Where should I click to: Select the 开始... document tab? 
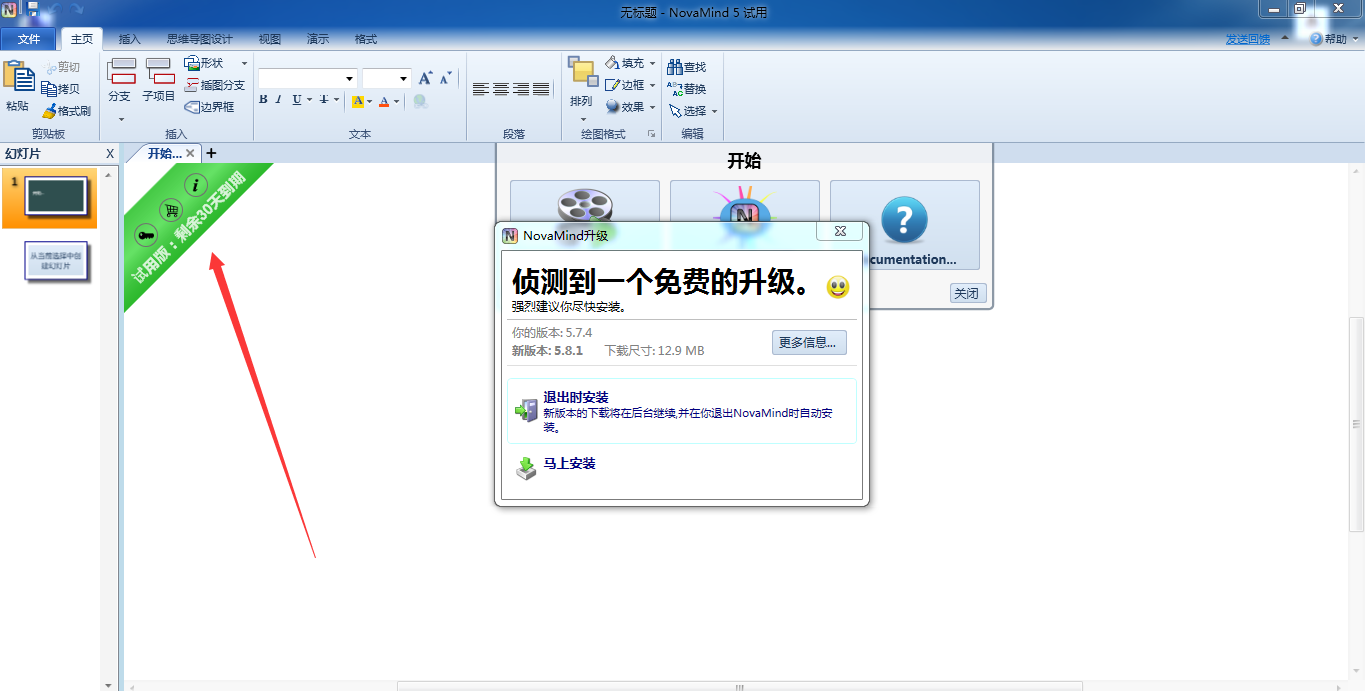coord(165,153)
